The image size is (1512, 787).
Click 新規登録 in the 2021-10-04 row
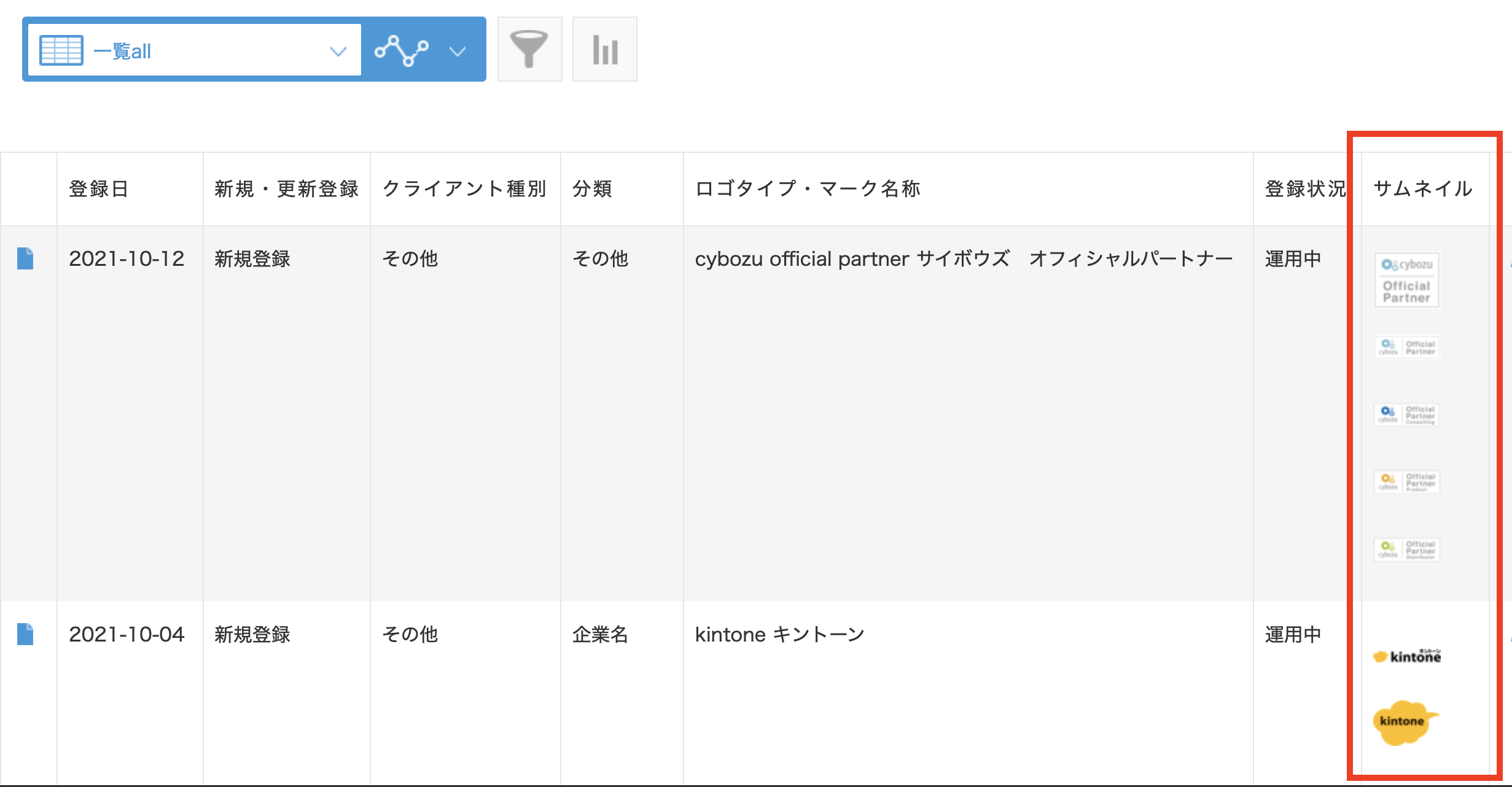click(x=252, y=634)
